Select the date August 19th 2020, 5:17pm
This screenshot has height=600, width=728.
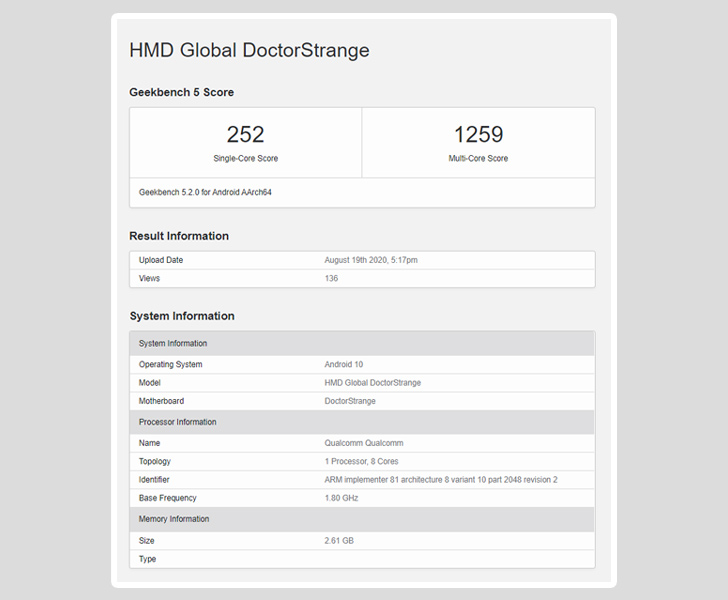(x=371, y=260)
